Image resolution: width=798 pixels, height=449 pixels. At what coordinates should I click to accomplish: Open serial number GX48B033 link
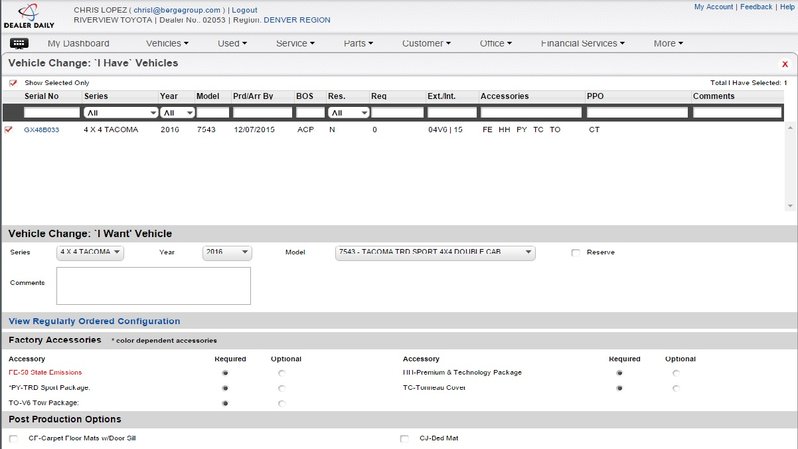tap(41, 130)
